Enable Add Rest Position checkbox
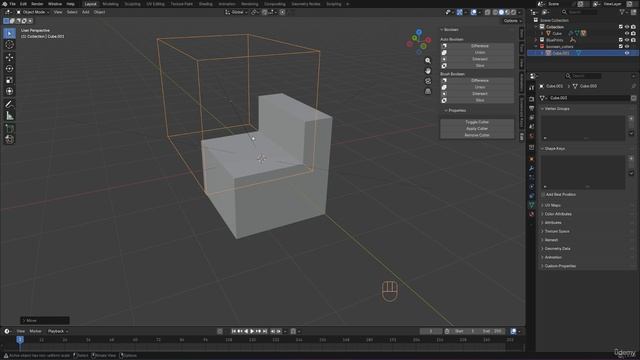This screenshot has height=360, width=640. point(543,194)
